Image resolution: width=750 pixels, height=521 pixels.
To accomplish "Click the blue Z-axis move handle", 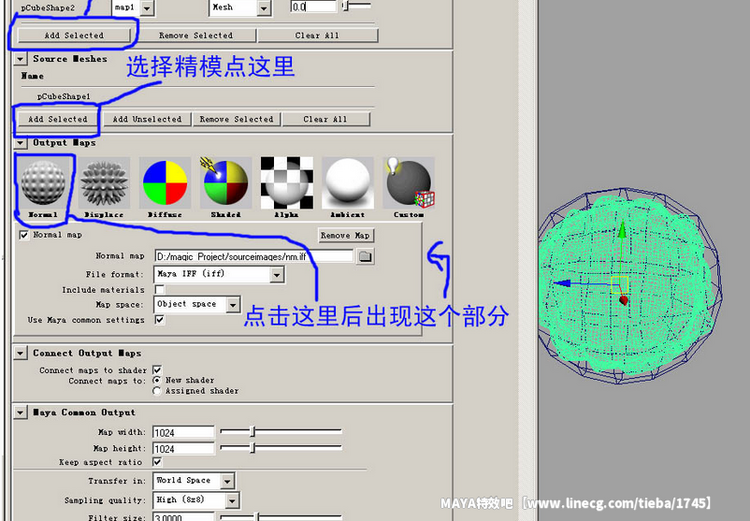I will pos(562,283).
